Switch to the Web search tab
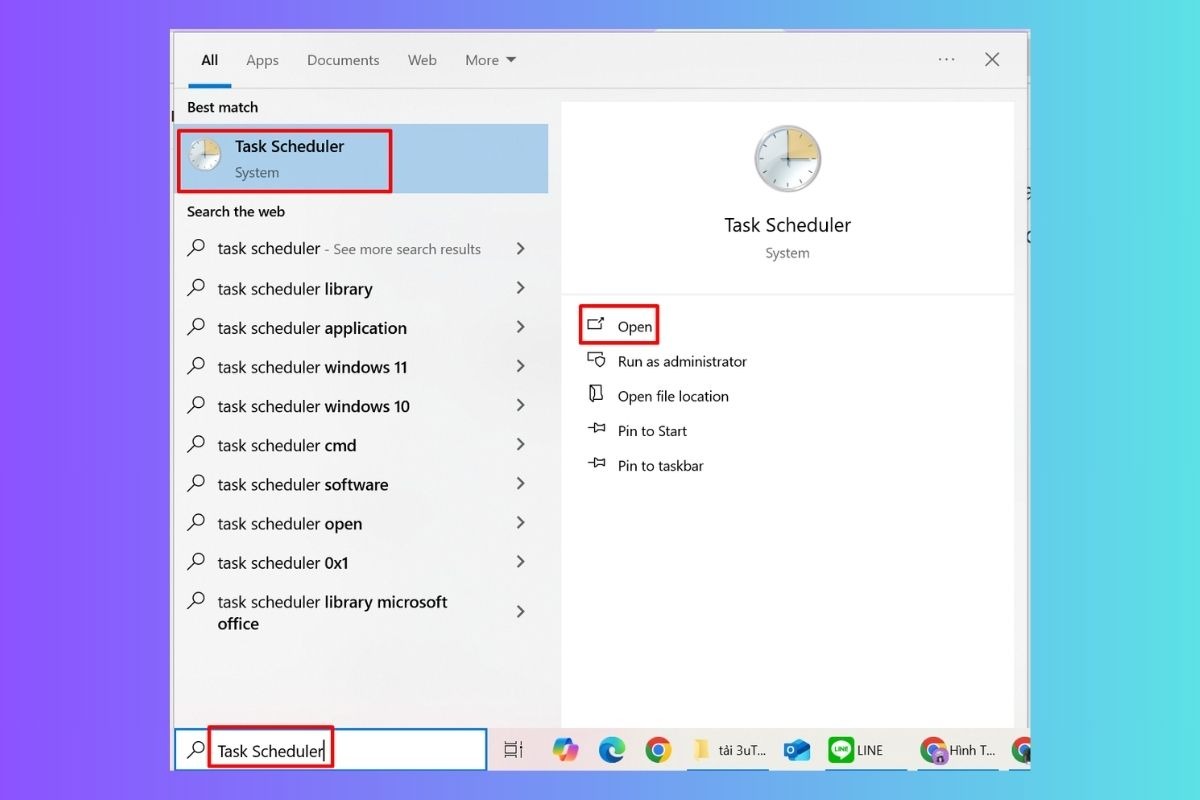This screenshot has width=1200, height=800. pyautogui.click(x=422, y=60)
